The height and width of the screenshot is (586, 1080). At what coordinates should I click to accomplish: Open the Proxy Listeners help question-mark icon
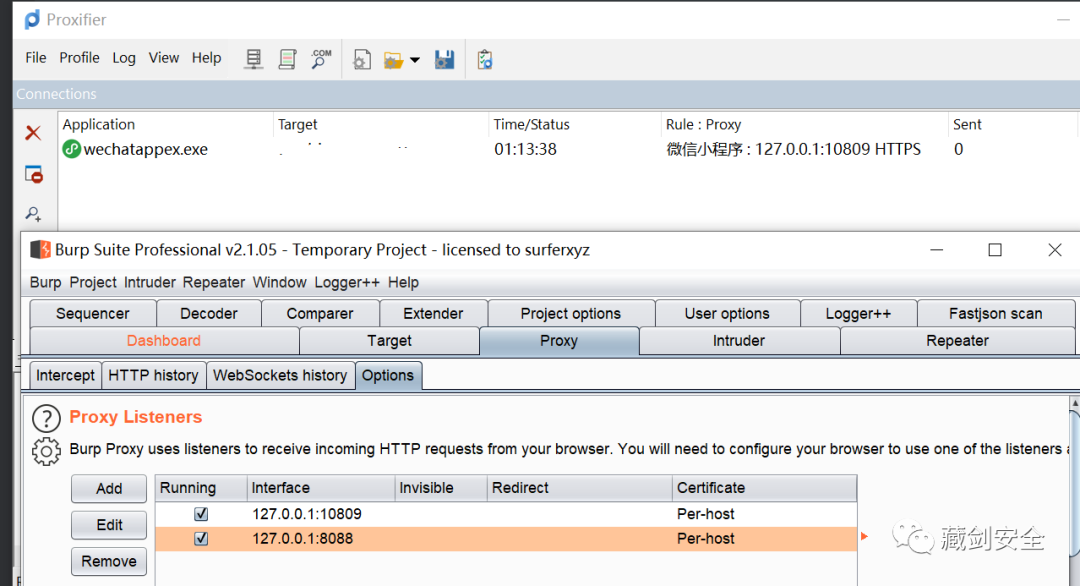coord(46,418)
